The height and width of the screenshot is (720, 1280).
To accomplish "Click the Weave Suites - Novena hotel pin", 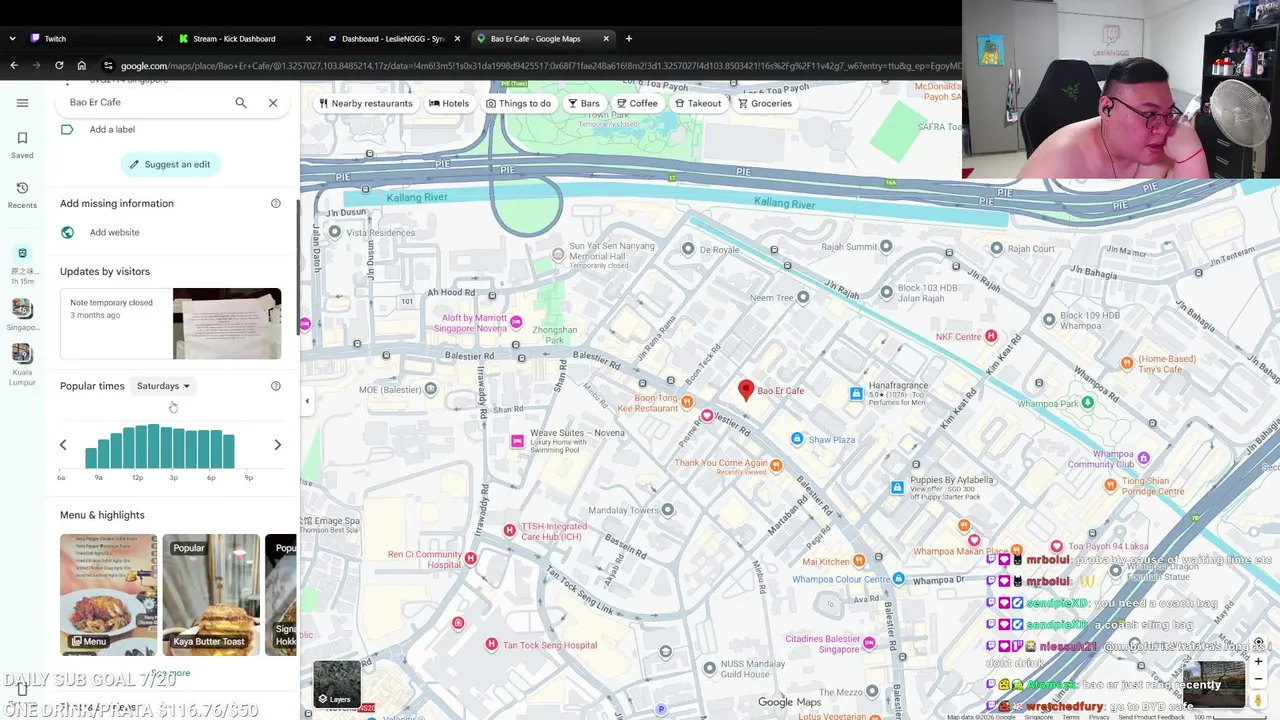I will pyautogui.click(x=517, y=441).
